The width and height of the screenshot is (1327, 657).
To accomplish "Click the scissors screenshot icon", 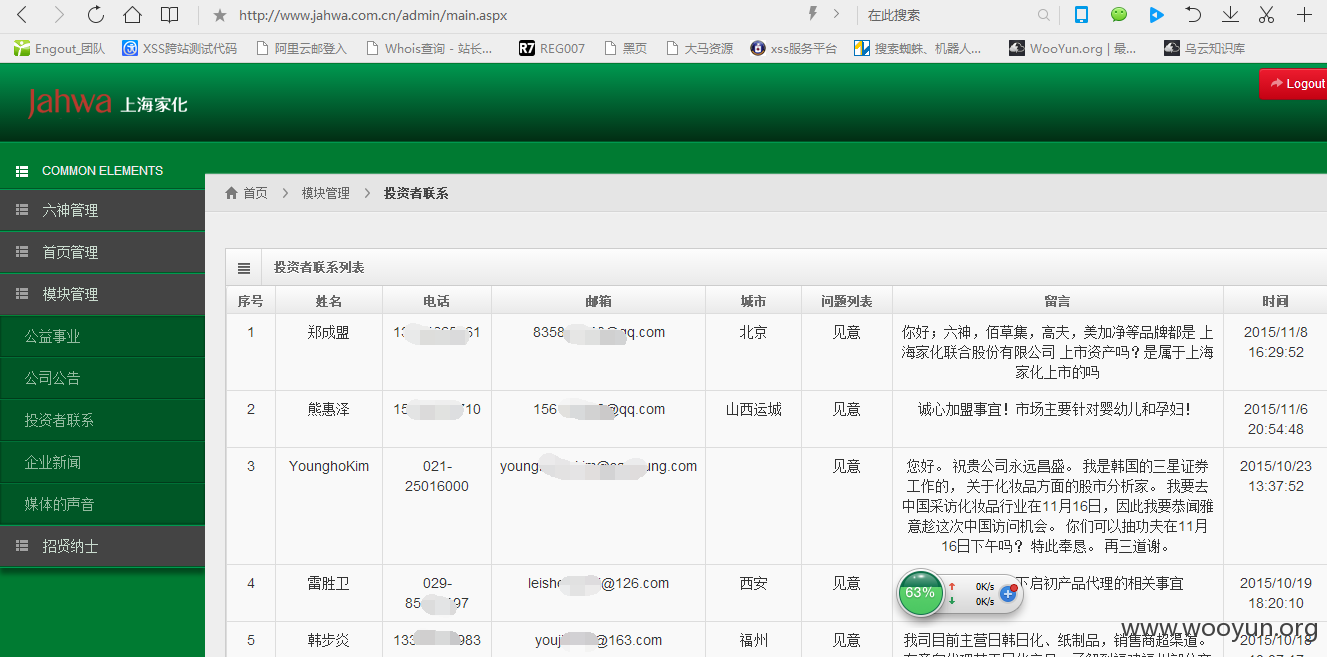I will pyautogui.click(x=1266, y=15).
